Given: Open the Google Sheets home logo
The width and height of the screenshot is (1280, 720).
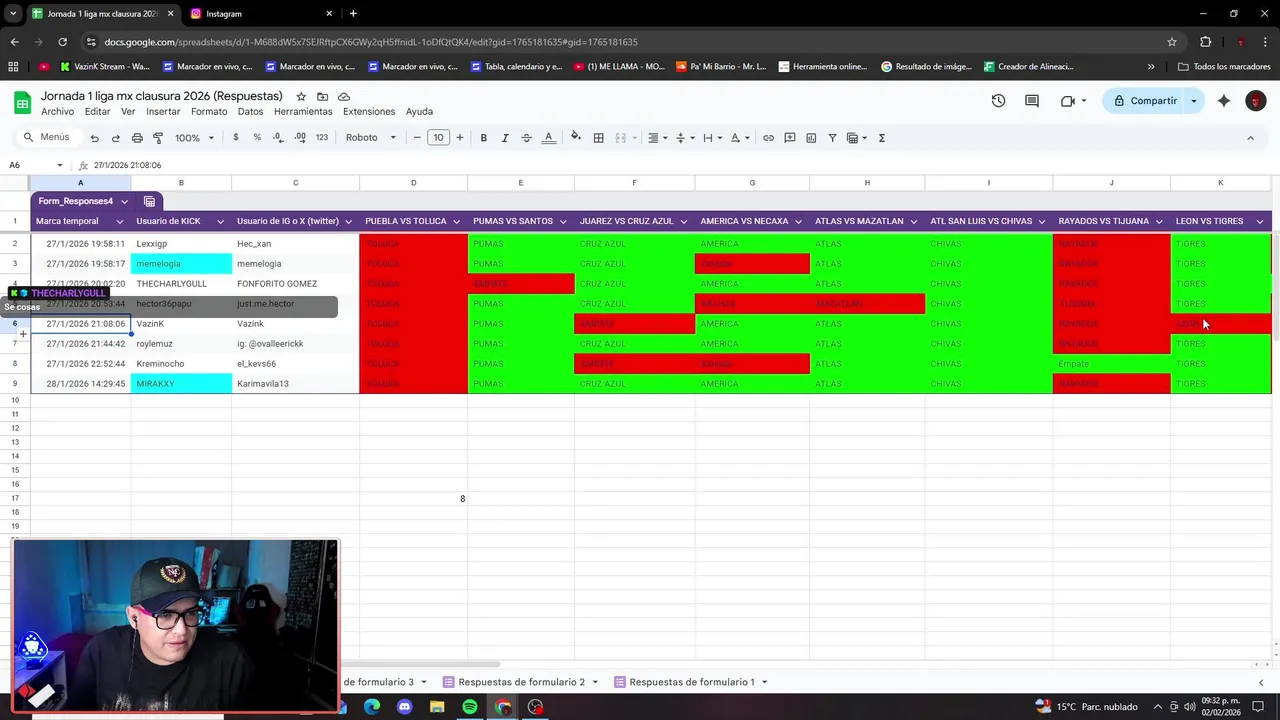Looking at the screenshot, I should (x=22, y=102).
